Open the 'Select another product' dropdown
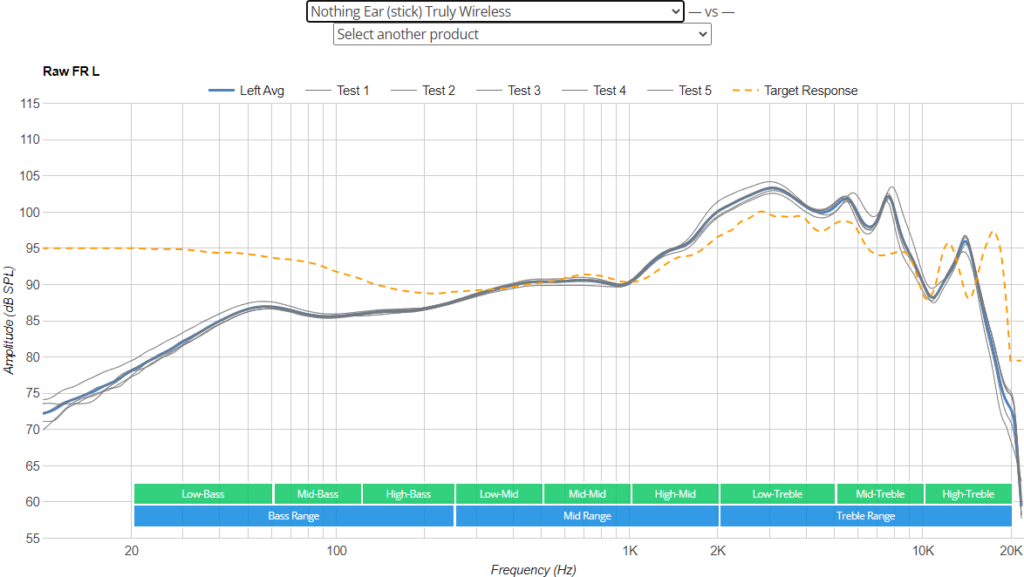 [522, 35]
